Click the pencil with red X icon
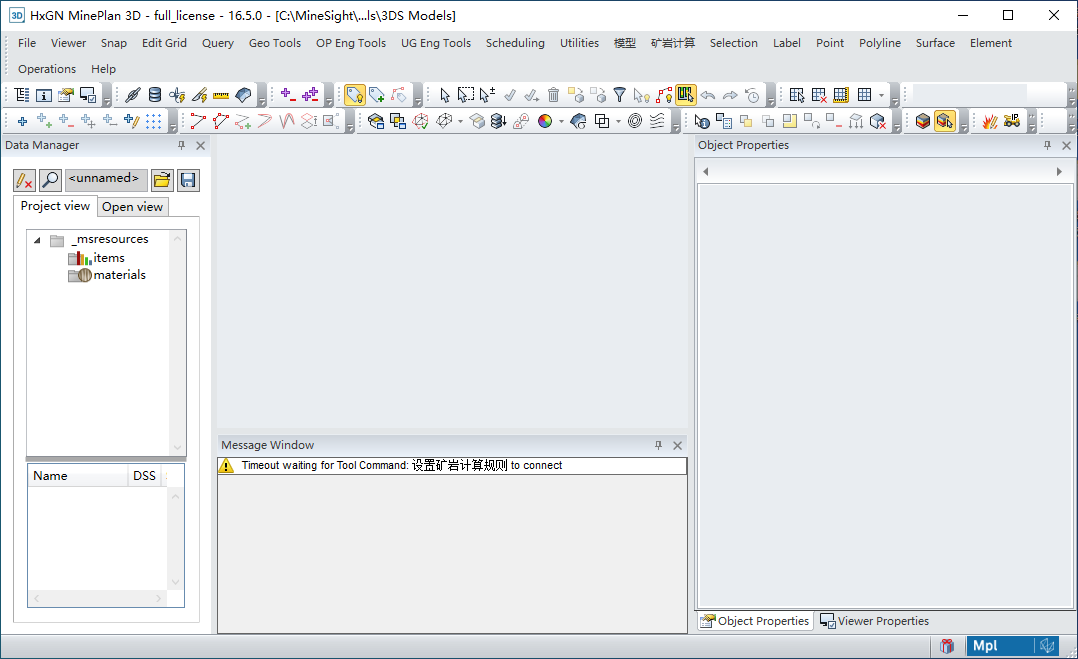This screenshot has height=659, width=1078. coord(24,180)
